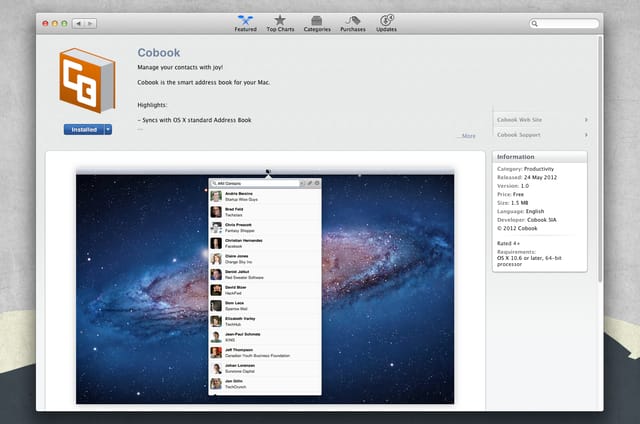
Task: Click the Christian Hernandez contact in the screenshot
Action: [265, 243]
